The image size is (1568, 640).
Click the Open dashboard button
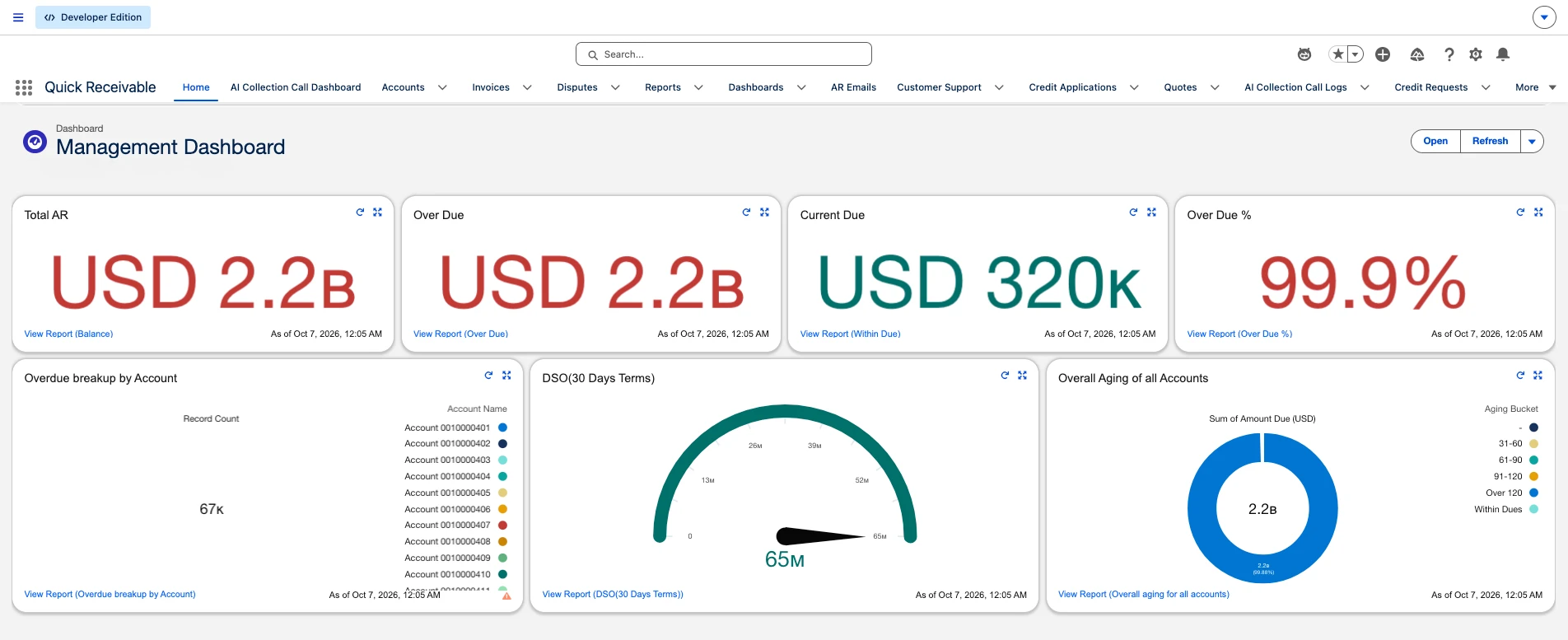tap(1435, 142)
